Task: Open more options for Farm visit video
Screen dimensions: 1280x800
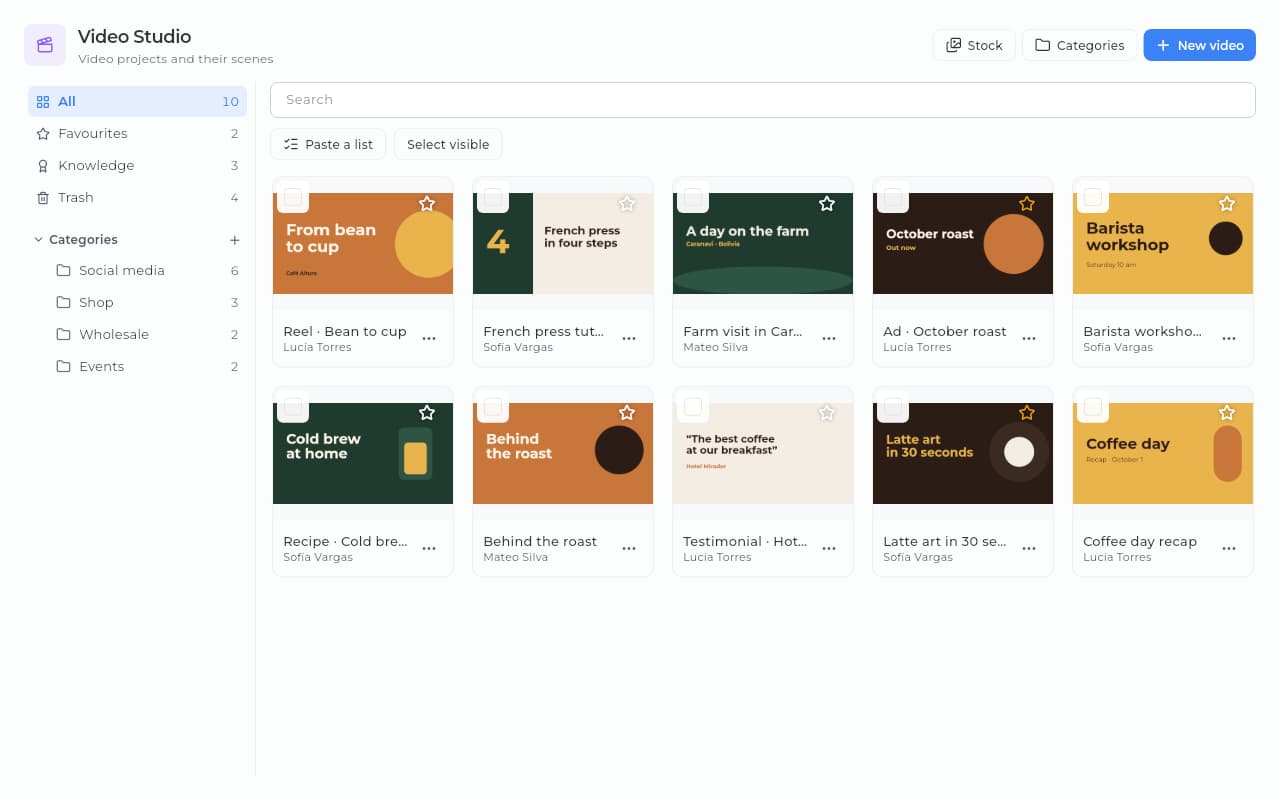Action: pyautogui.click(x=829, y=339)
